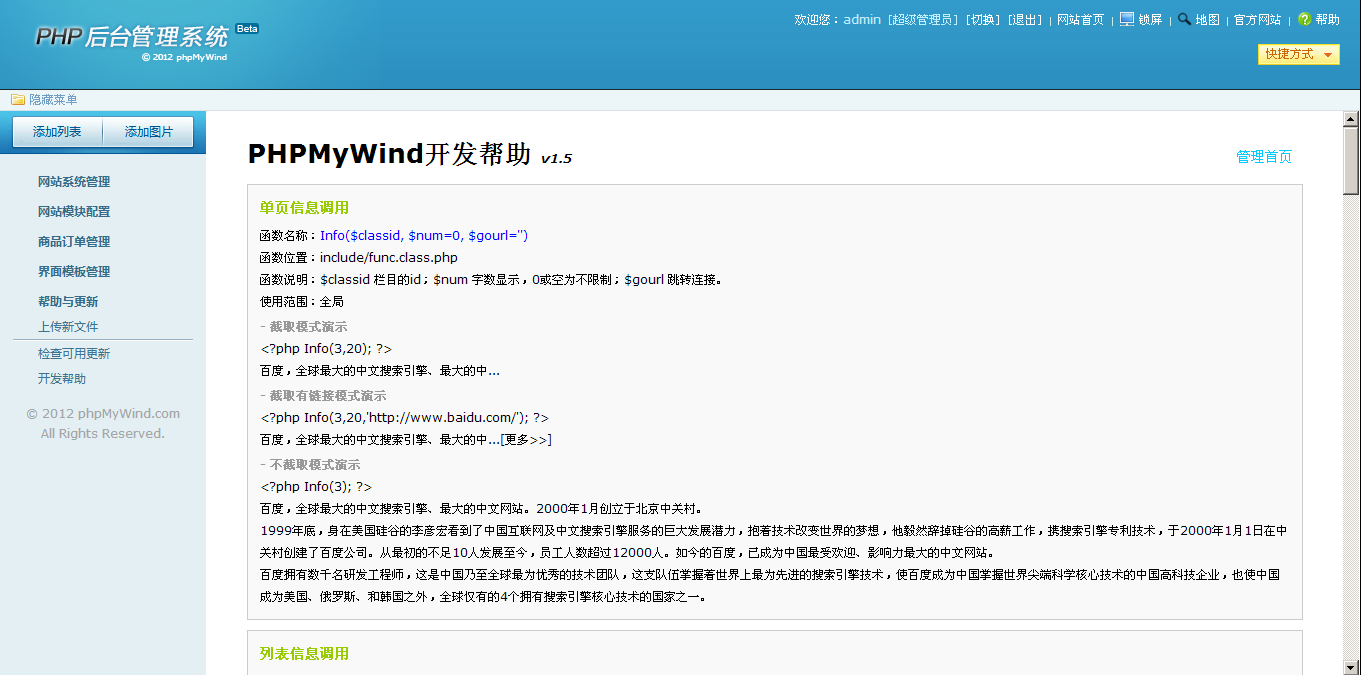This screenshot has width=1361, height=675.
Task: Open the 网站首页 link
Action: pos(1081,19)
